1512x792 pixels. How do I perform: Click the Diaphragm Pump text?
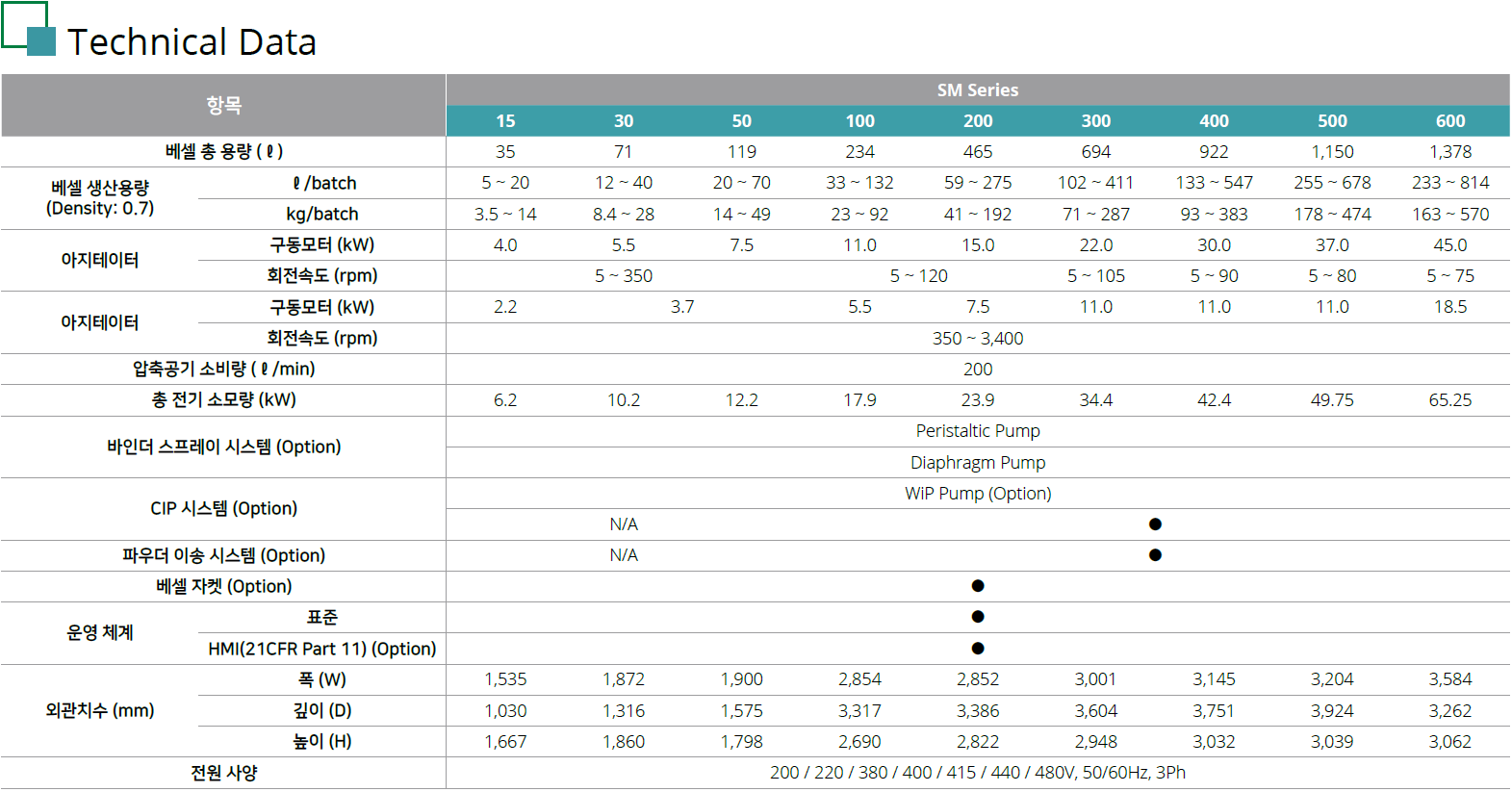click(x=978, y=463)
